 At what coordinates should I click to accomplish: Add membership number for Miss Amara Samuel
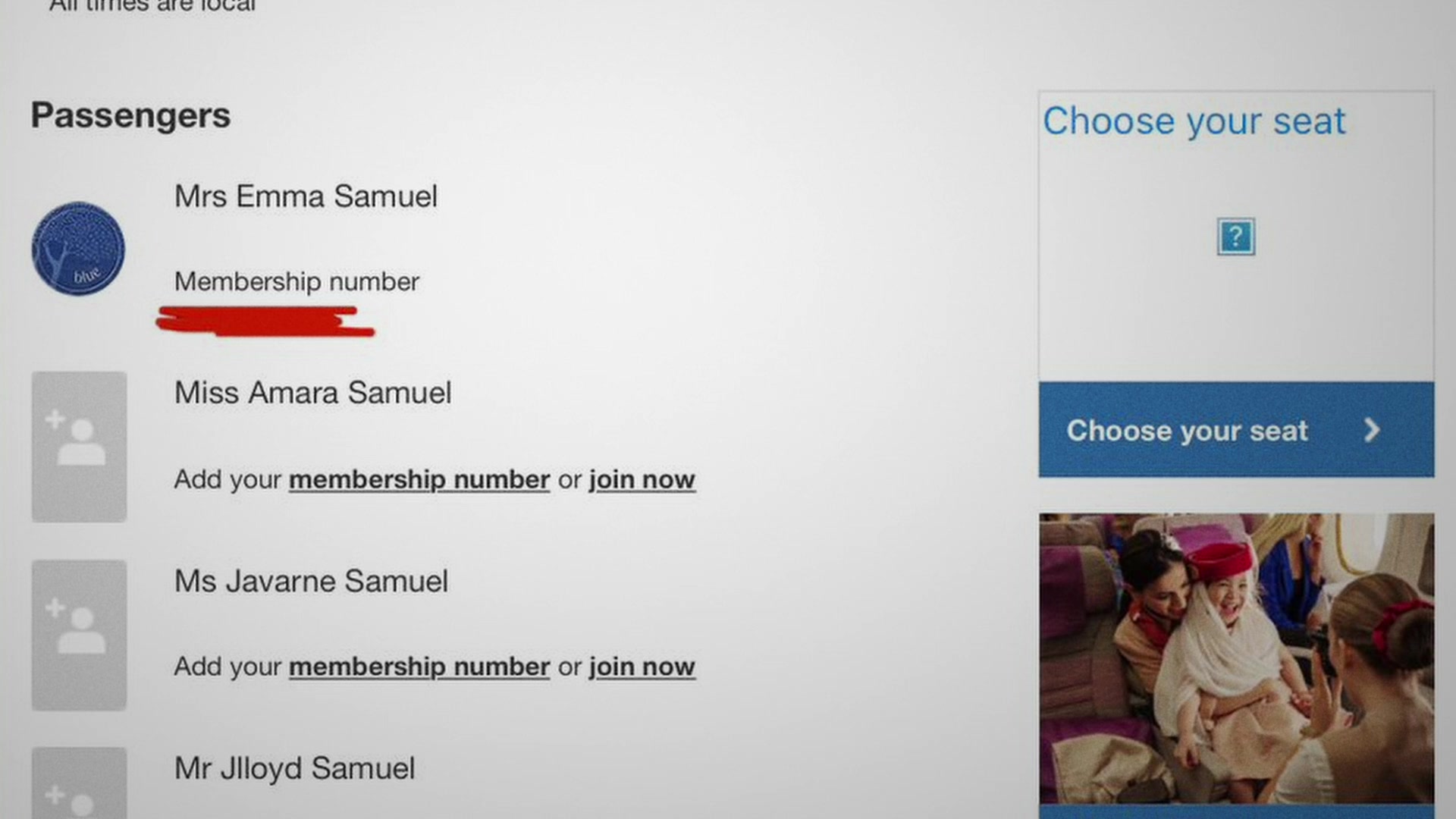coord(419,479)
